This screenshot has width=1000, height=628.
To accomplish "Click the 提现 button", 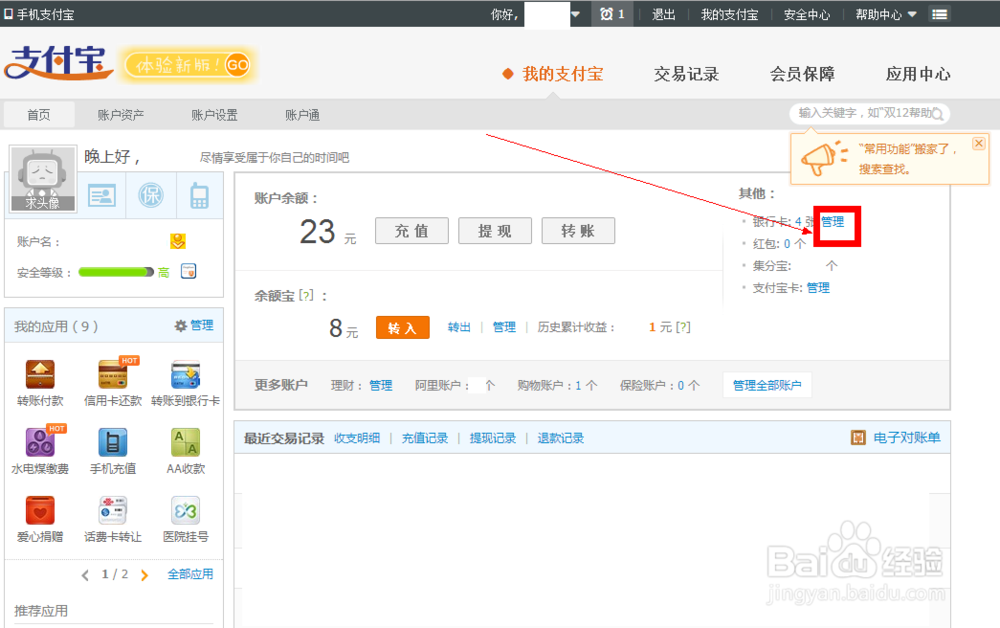I will [x=495, y=231].
